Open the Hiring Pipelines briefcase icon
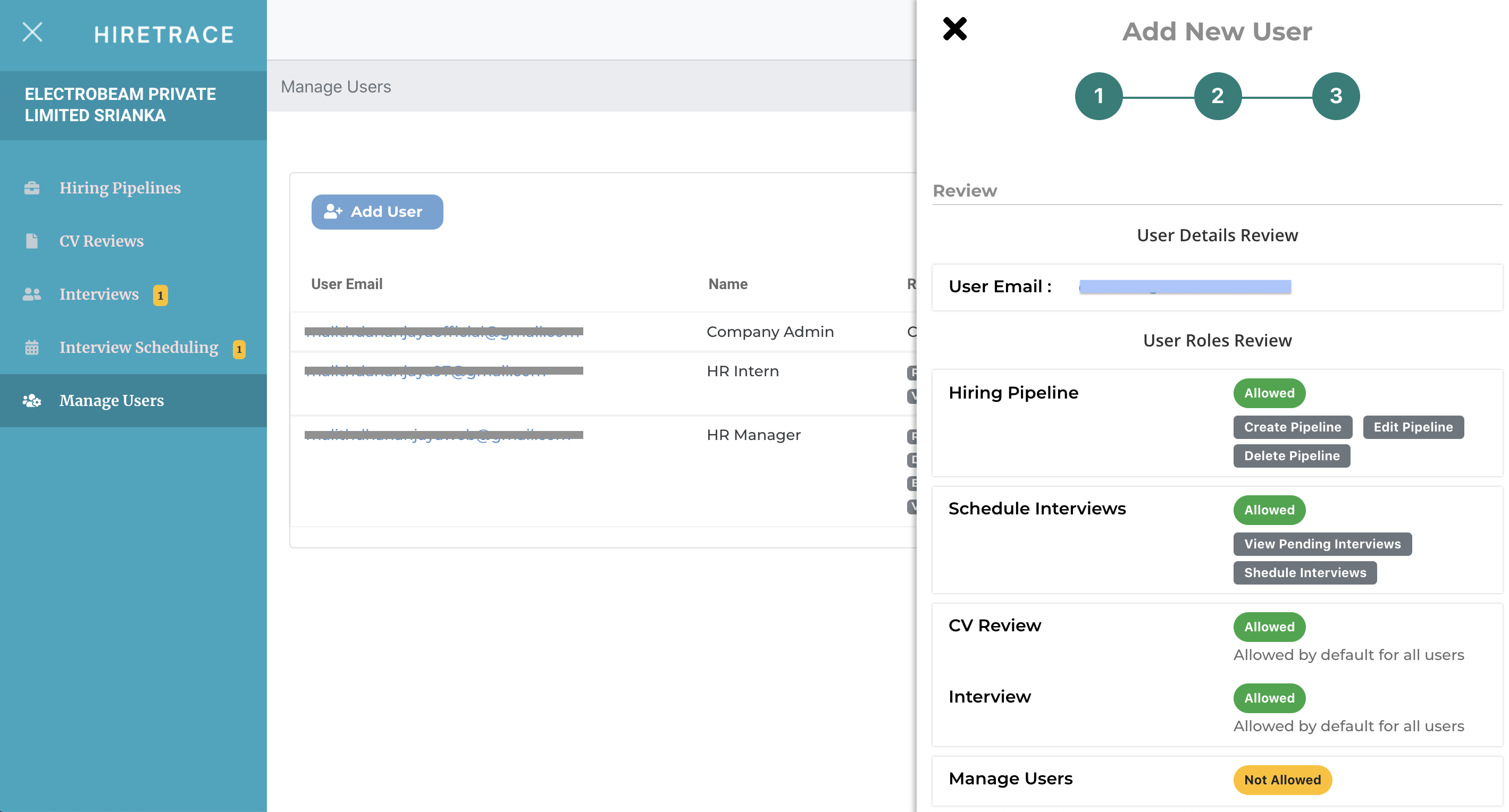The image size is (1509, 812). 31,188
